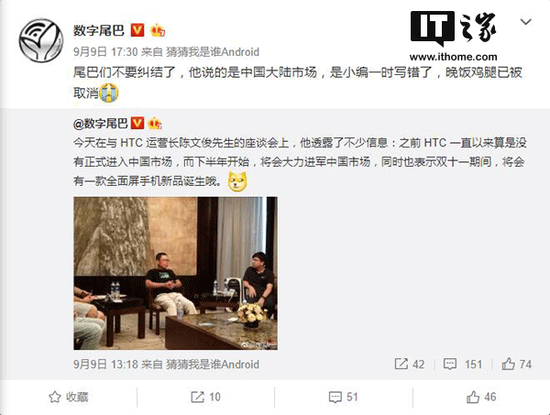The height and width of the screenshot is (415, 550).
Task: Enlarge the HTC meeting photo thumbnail
Action: 175,273
